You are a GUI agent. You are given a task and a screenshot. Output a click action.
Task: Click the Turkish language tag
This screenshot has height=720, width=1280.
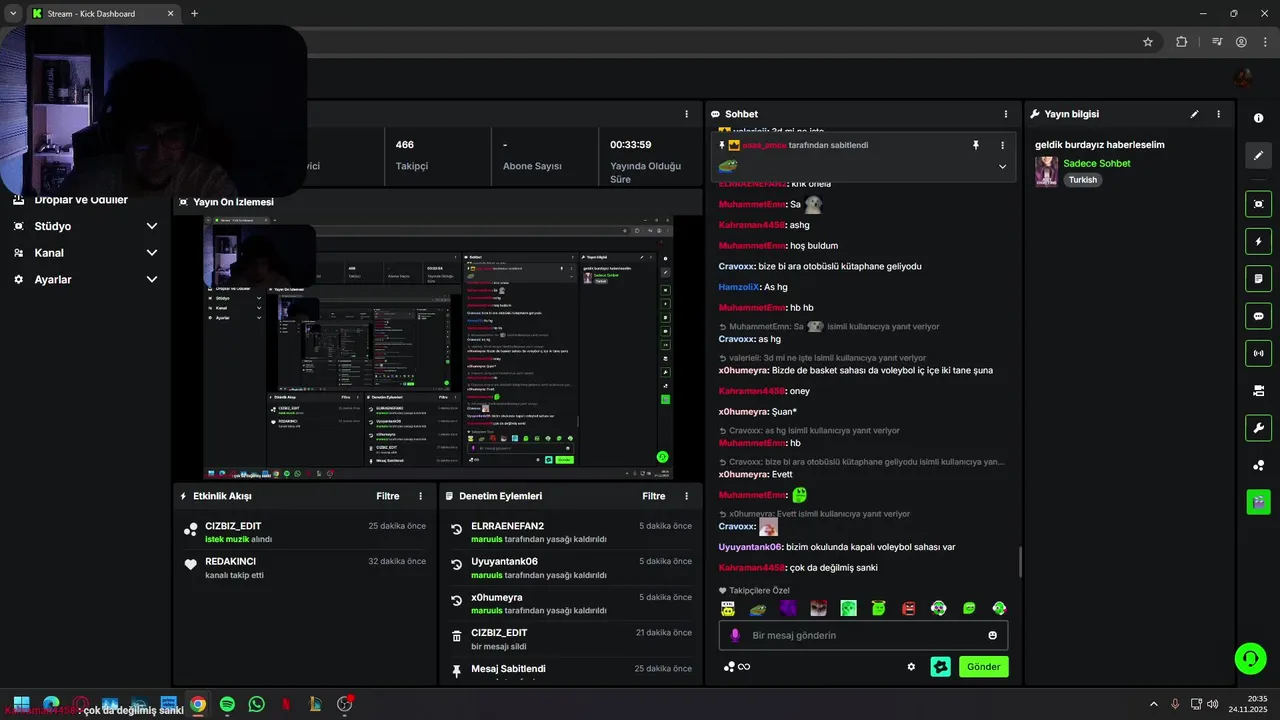(1083, 180)
